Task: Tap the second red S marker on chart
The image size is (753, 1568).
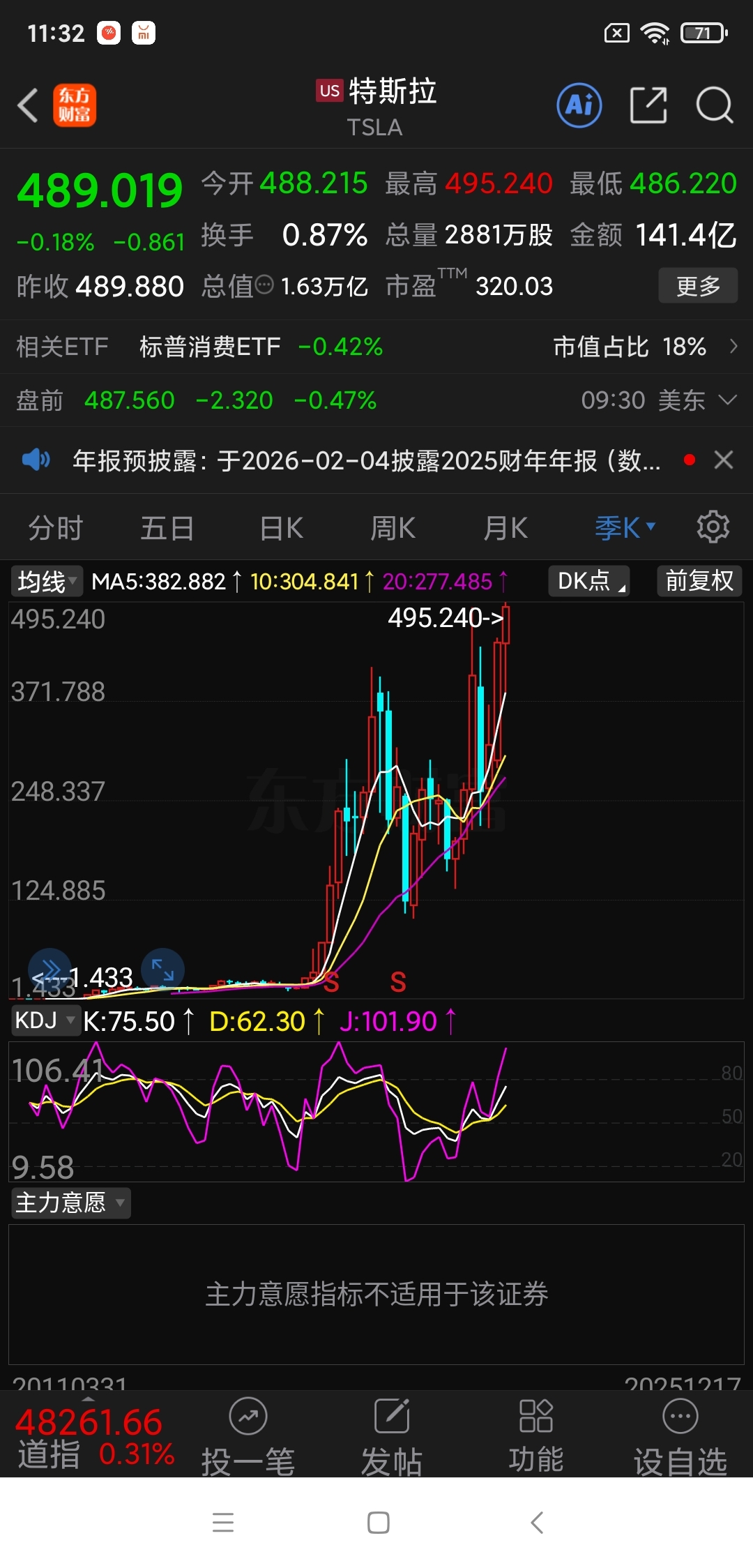Action: [398, 982]
